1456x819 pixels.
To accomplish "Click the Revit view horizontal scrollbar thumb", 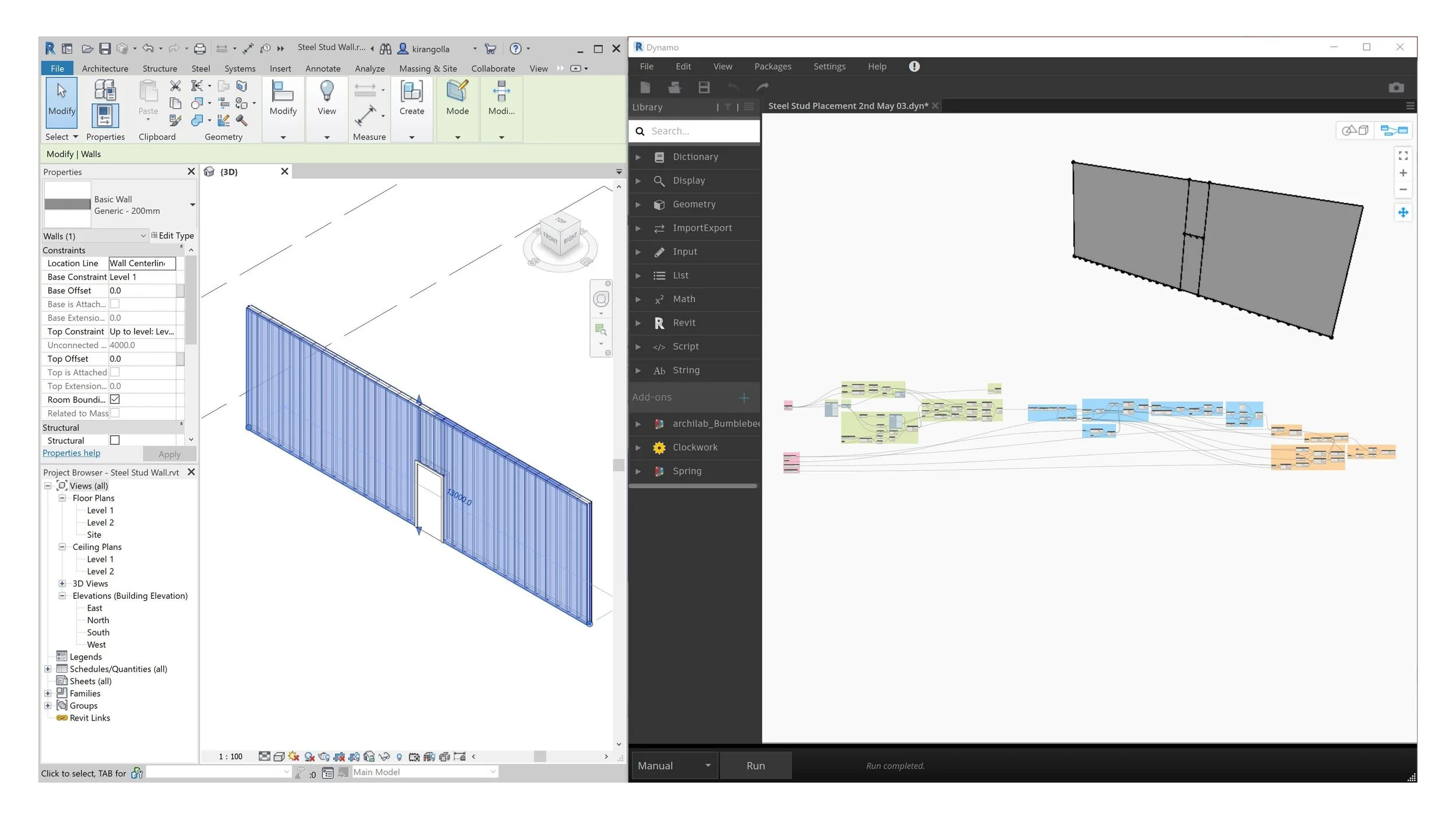I will click(540, 756).
